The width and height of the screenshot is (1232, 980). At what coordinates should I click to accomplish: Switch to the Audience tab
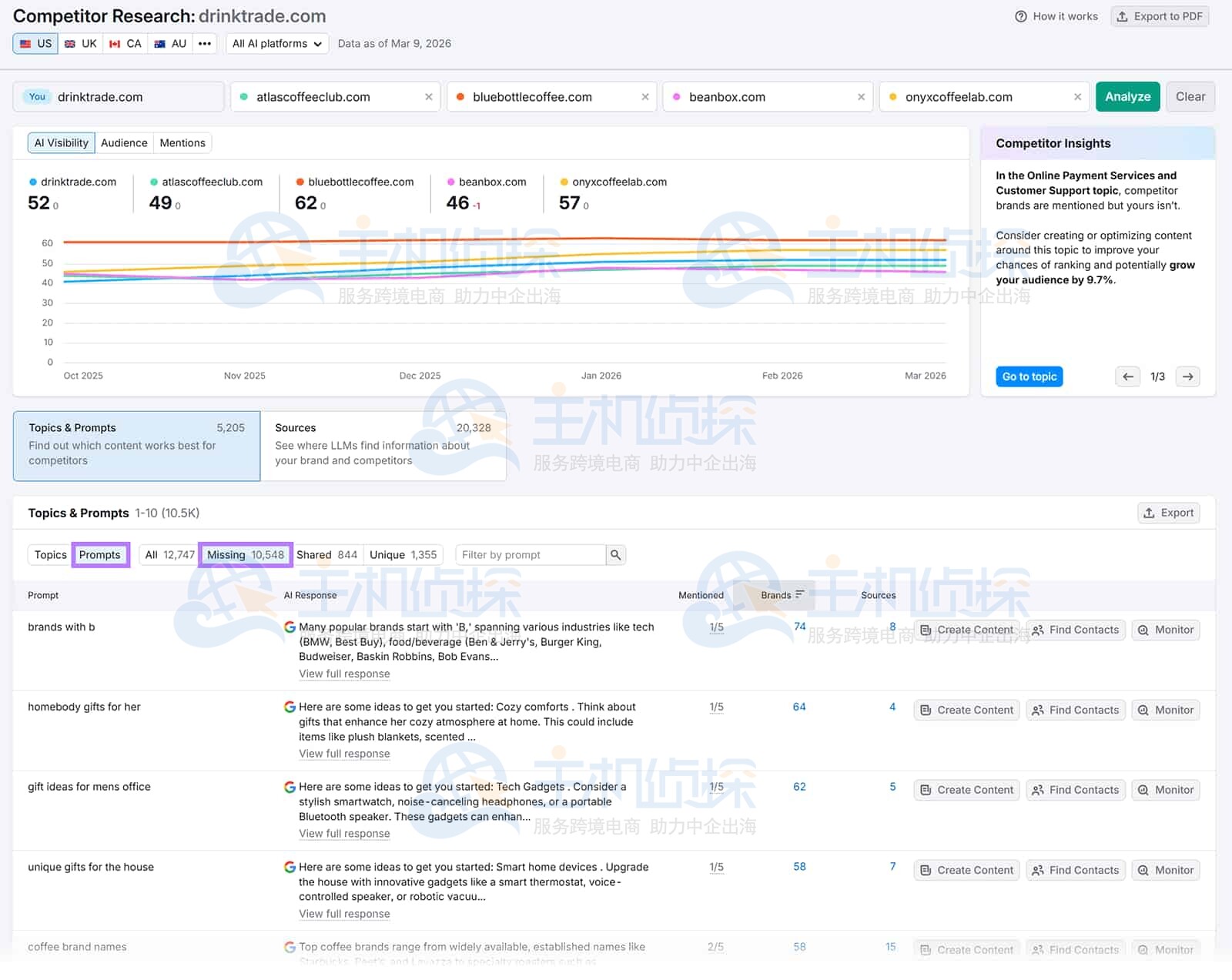[124, 143]
